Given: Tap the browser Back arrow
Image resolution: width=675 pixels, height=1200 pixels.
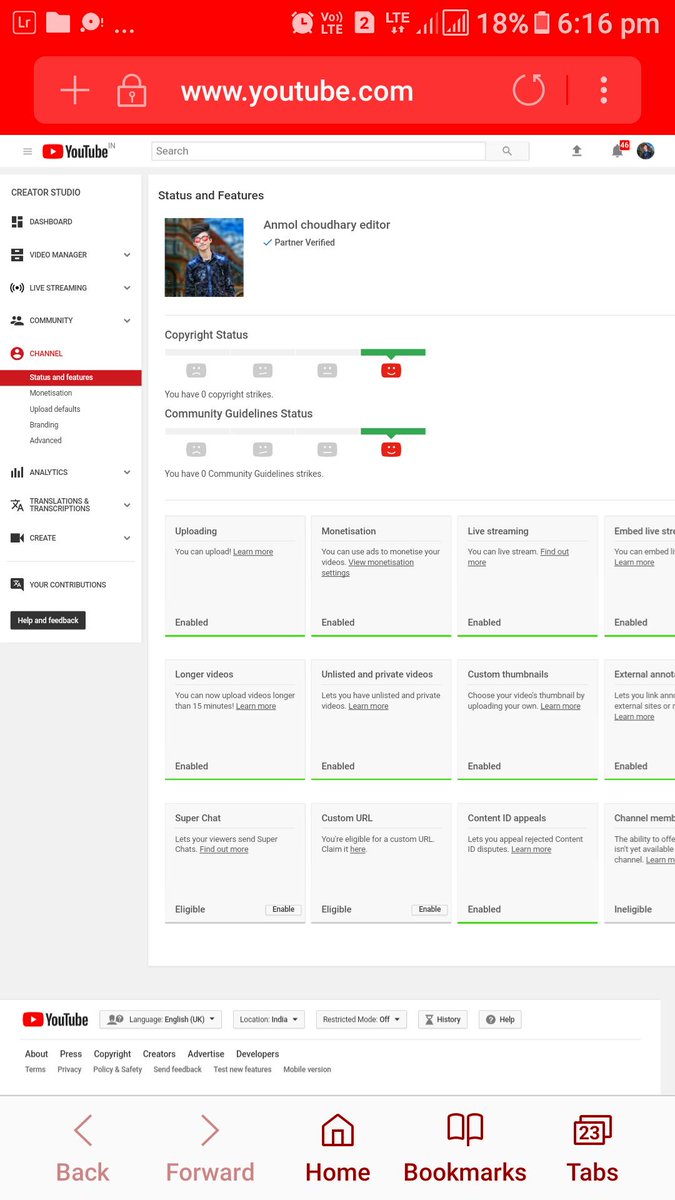Looking at the screenshot, I should pyautogui.click(x=83, y=1130).
